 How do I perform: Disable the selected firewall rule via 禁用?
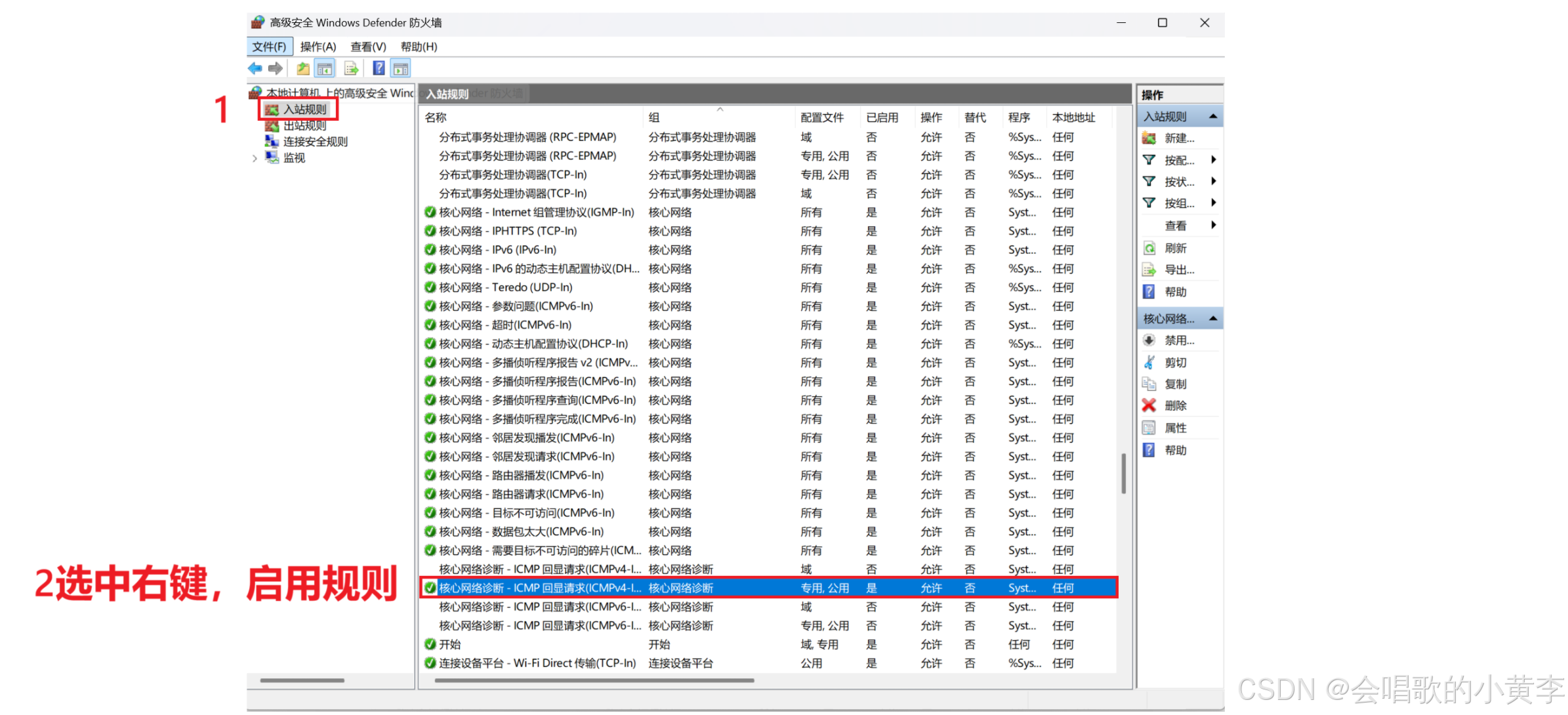pyautogui.click(x=1175, y=340)
